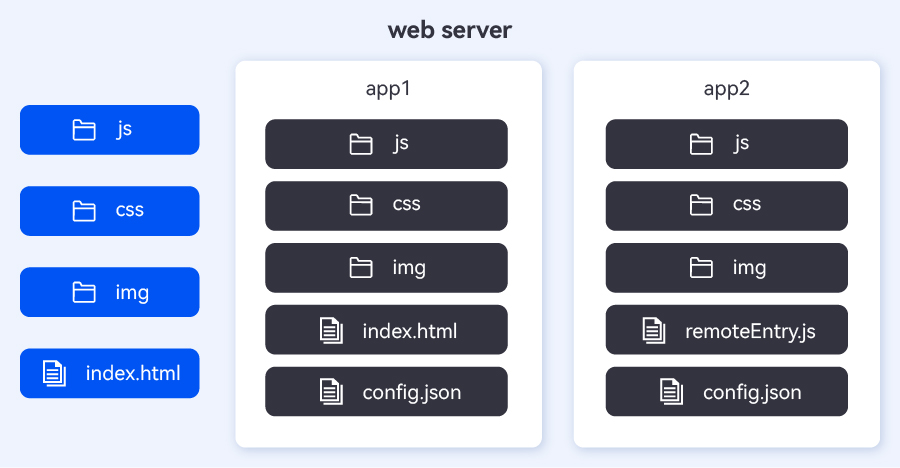Click app2's remoteEntry.js document icon

653,330
